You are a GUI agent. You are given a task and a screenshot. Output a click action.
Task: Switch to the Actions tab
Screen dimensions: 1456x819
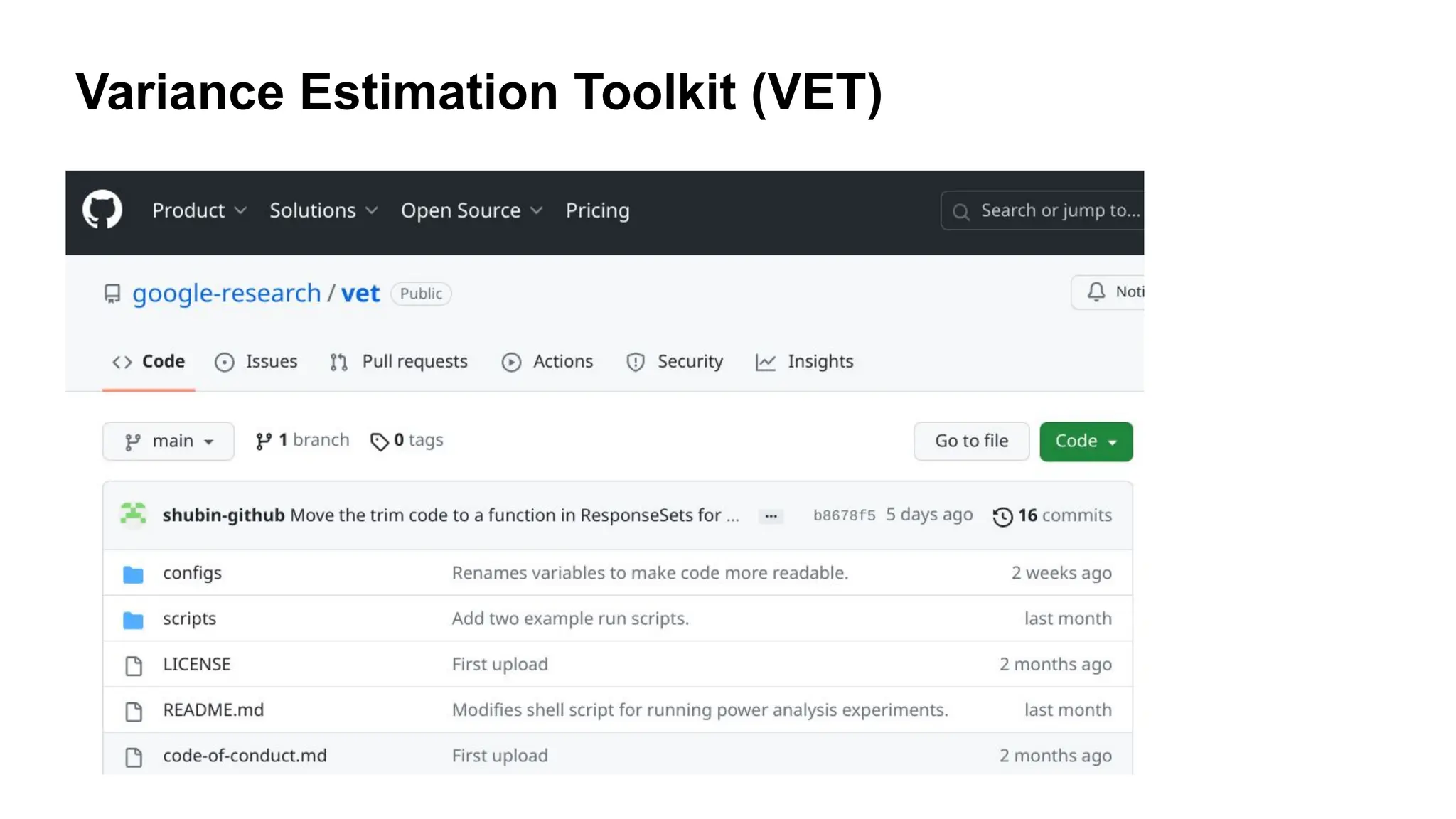pos(547,362)
